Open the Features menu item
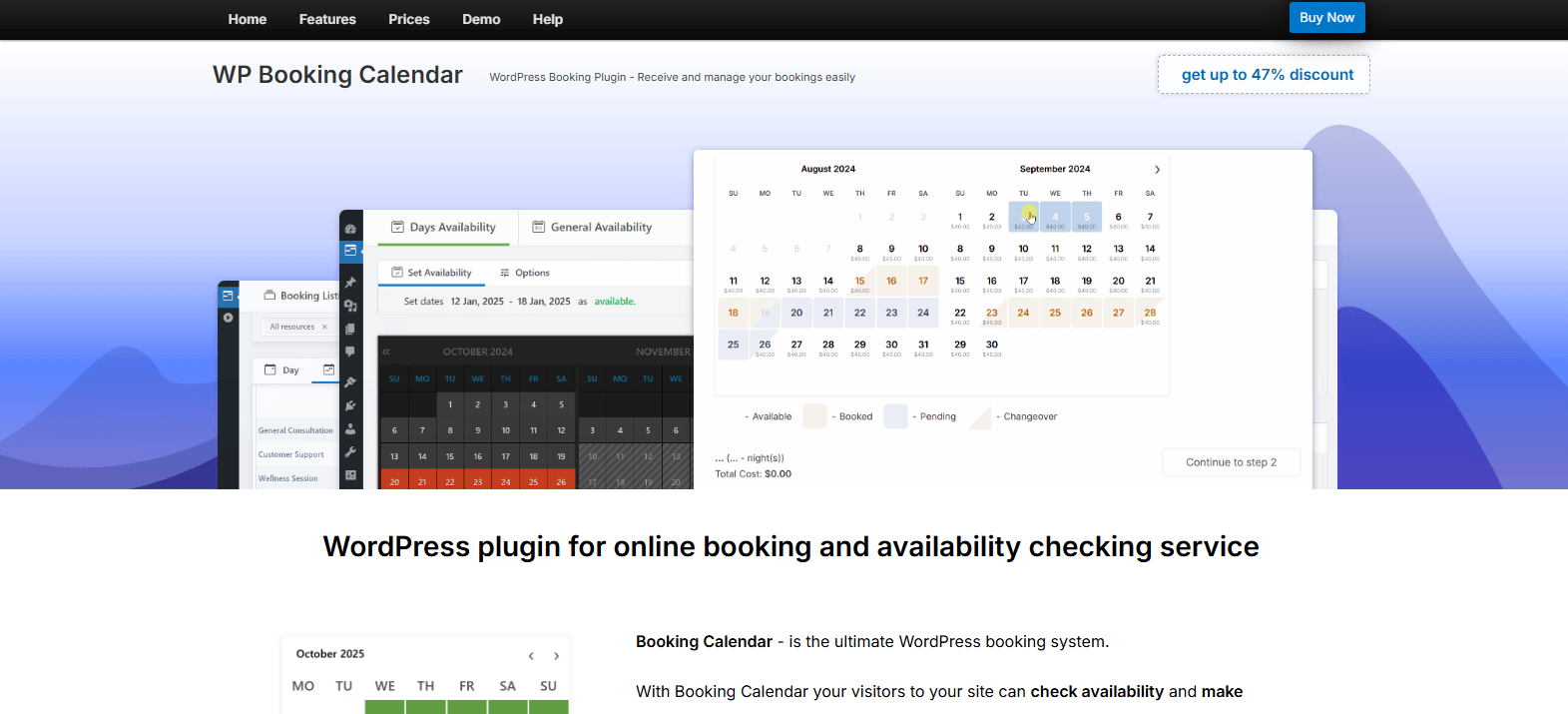 327,19
